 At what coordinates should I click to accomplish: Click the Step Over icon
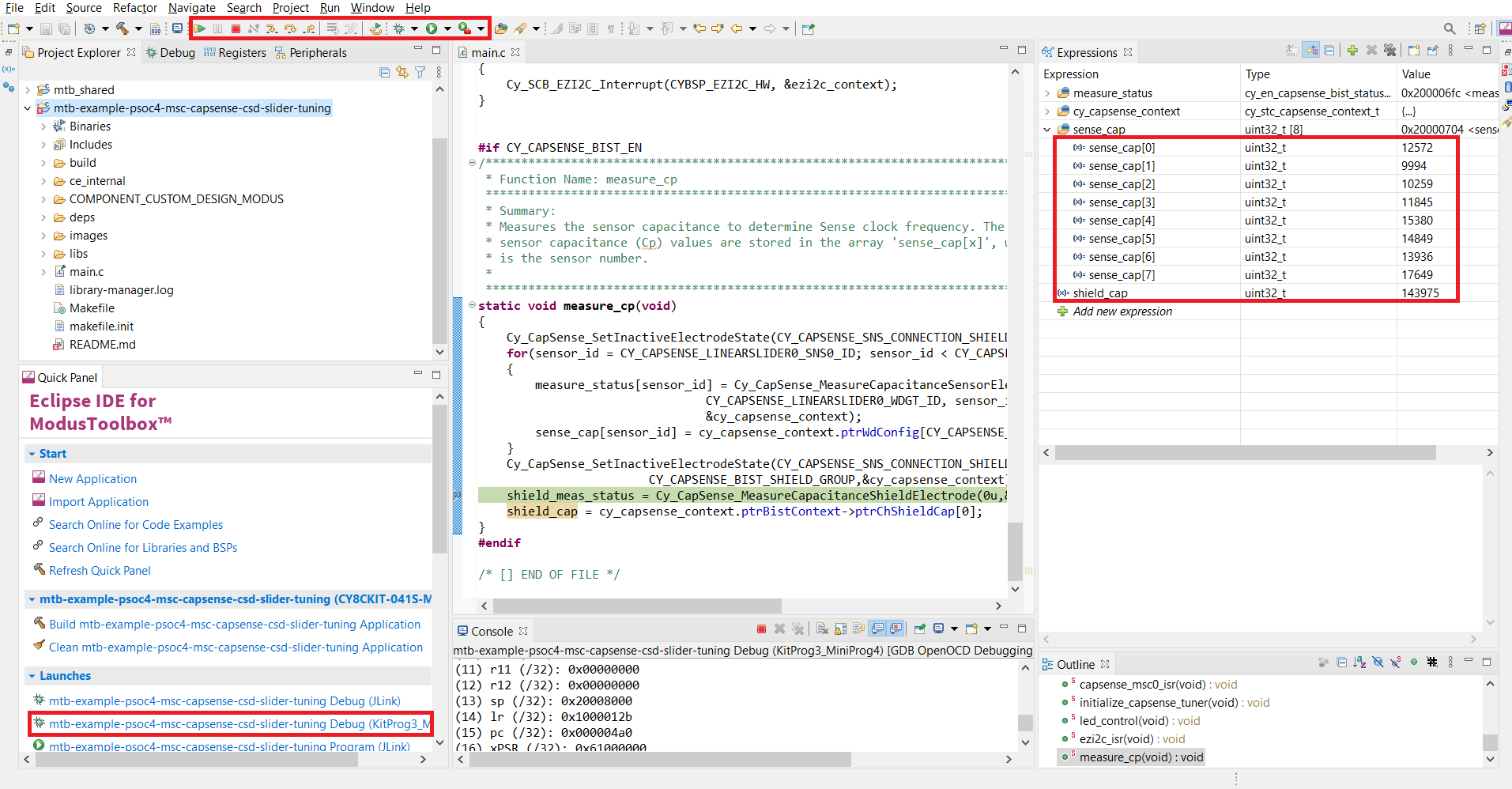290,29
